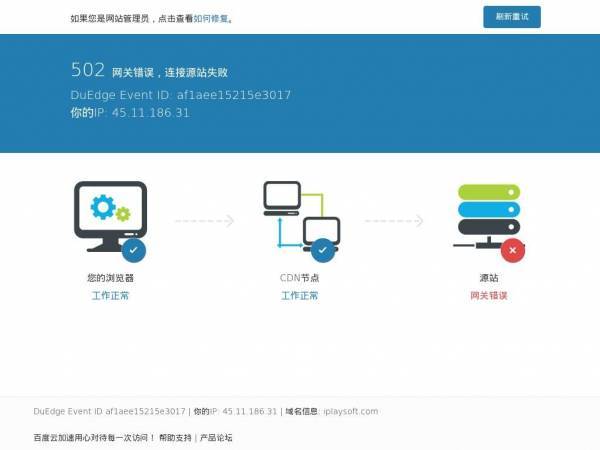
Task: Click the blue checkmark badge on CDN icon
Action: point(323,251)
